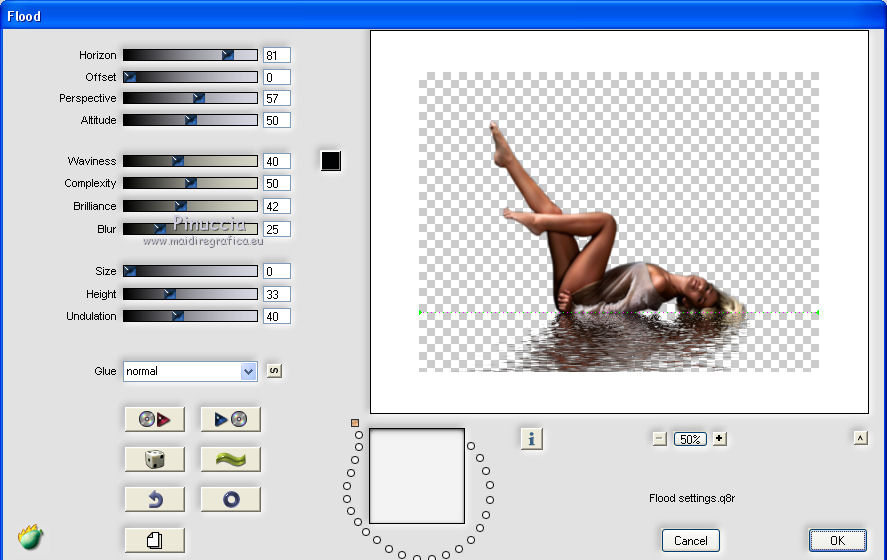Click the Flood title bar text

tap(24, 16)
